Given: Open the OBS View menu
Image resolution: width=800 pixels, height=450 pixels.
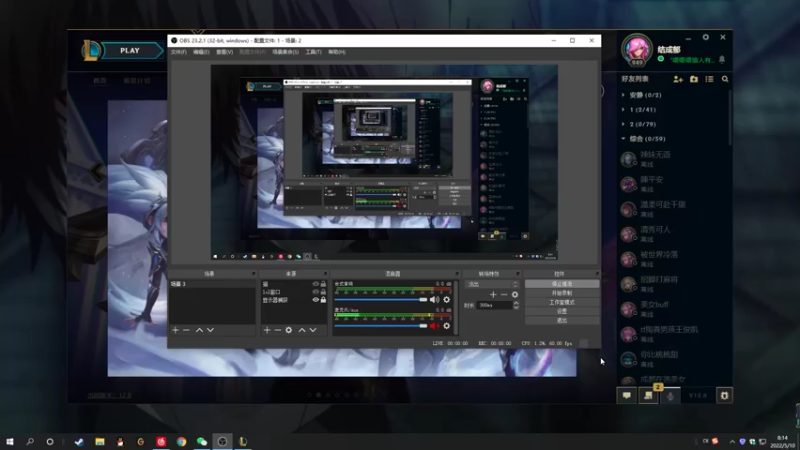Looking at the screenshot, I should pyautogui.click(x=224, y=52).
